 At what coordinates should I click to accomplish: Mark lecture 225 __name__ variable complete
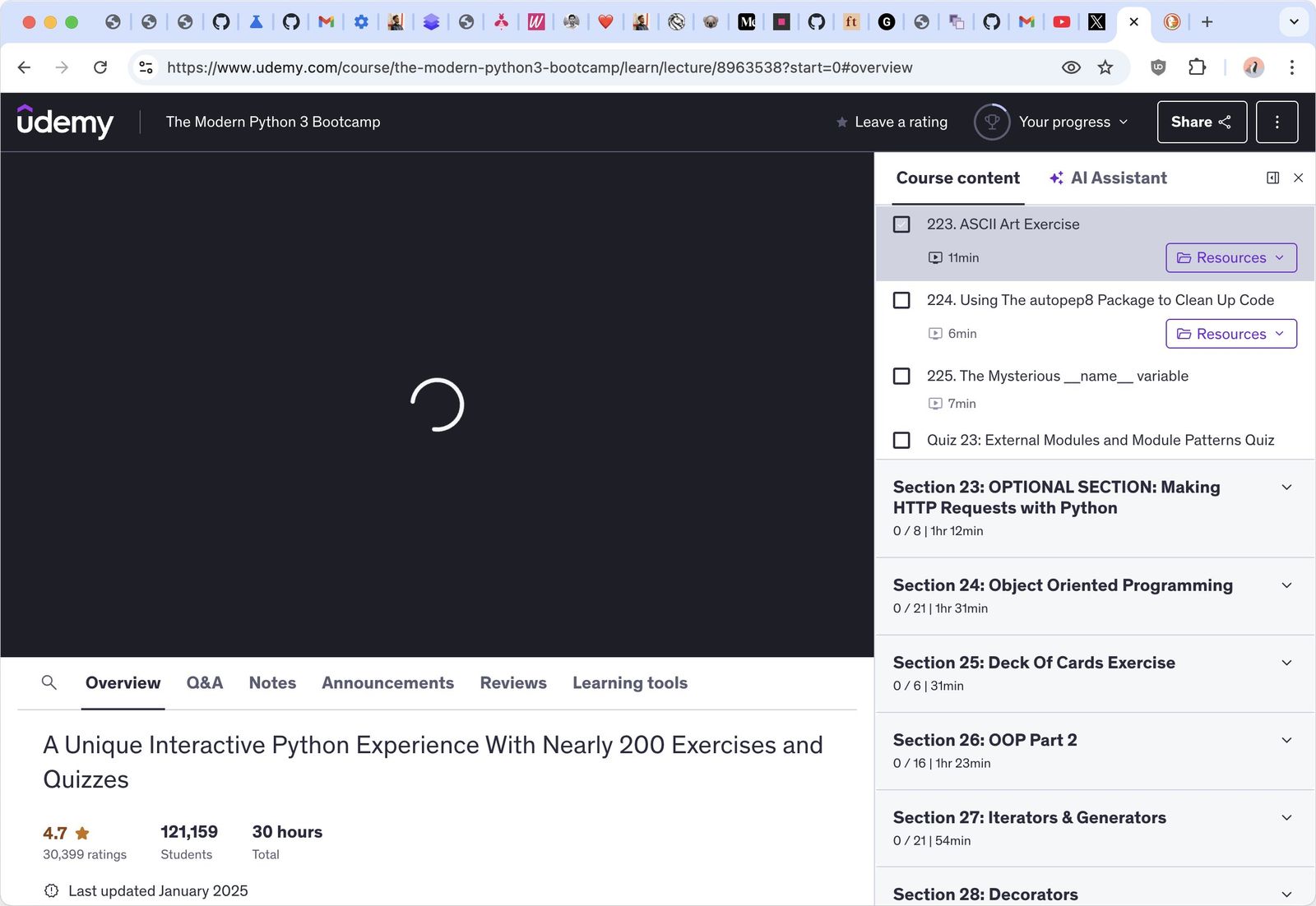(901, 376)
